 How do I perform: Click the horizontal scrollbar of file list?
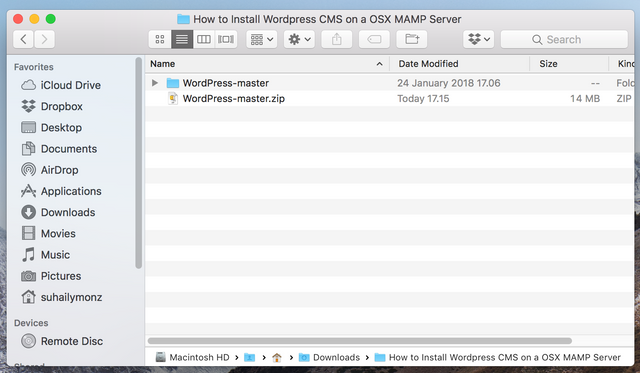pos(360,341)
